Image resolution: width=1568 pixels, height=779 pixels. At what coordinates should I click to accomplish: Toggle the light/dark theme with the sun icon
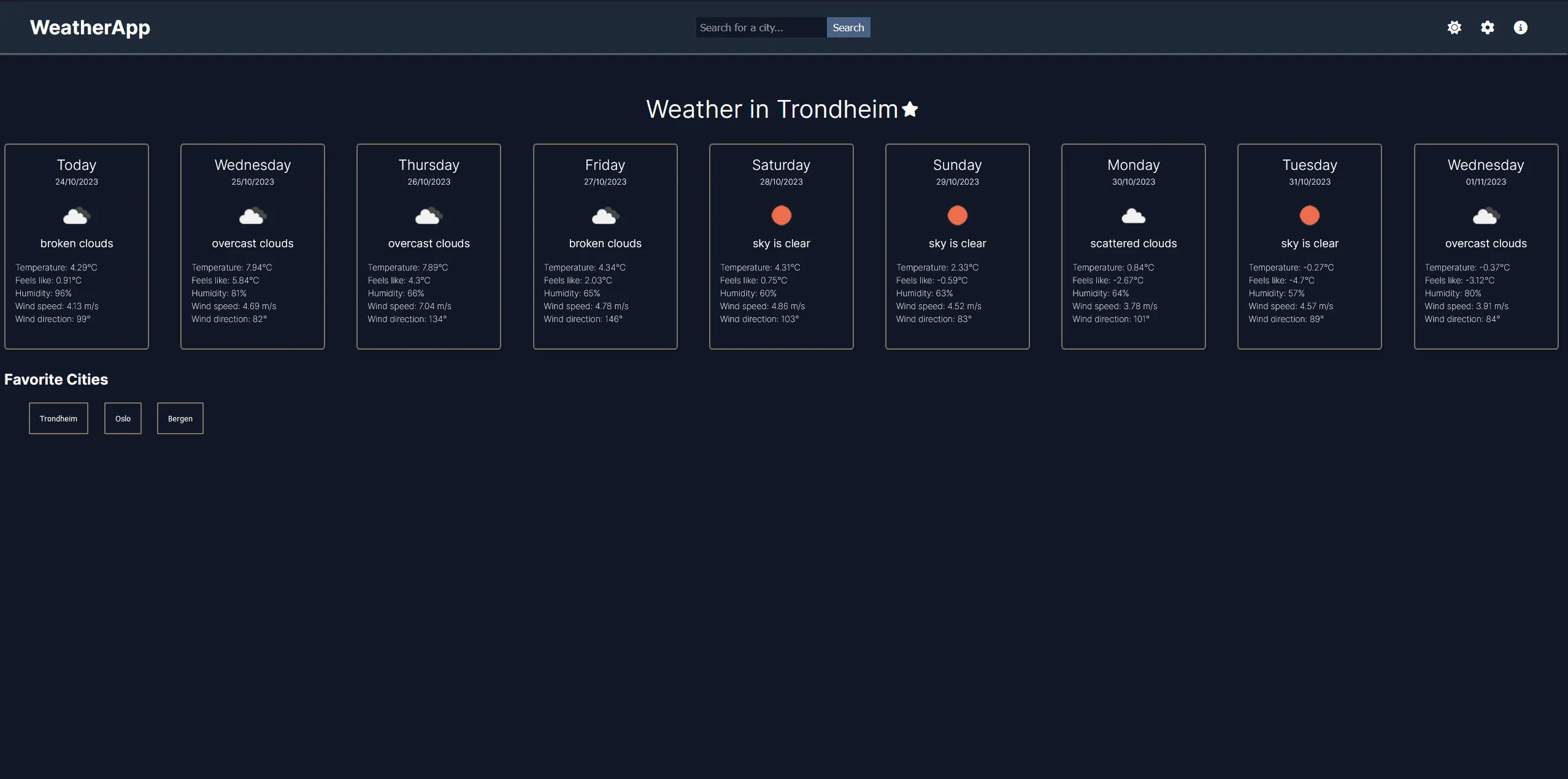[1455, 27]
